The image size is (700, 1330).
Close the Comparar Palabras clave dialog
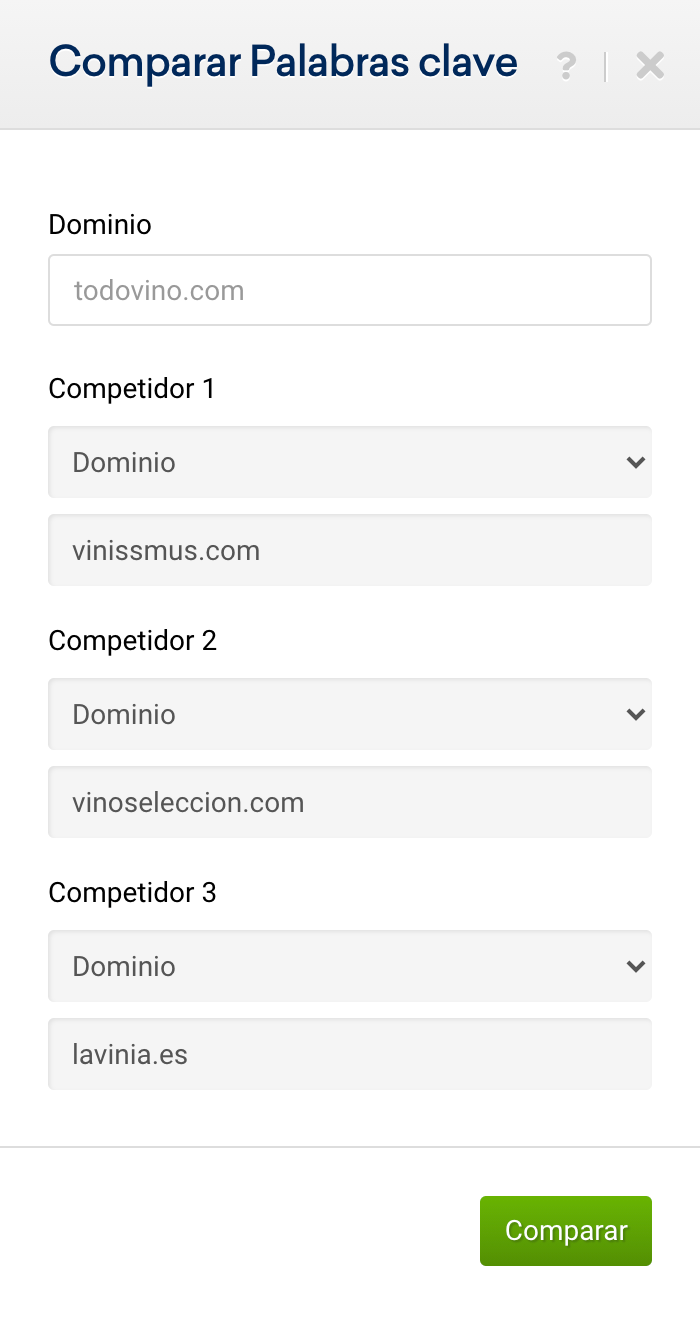point(650,66)
